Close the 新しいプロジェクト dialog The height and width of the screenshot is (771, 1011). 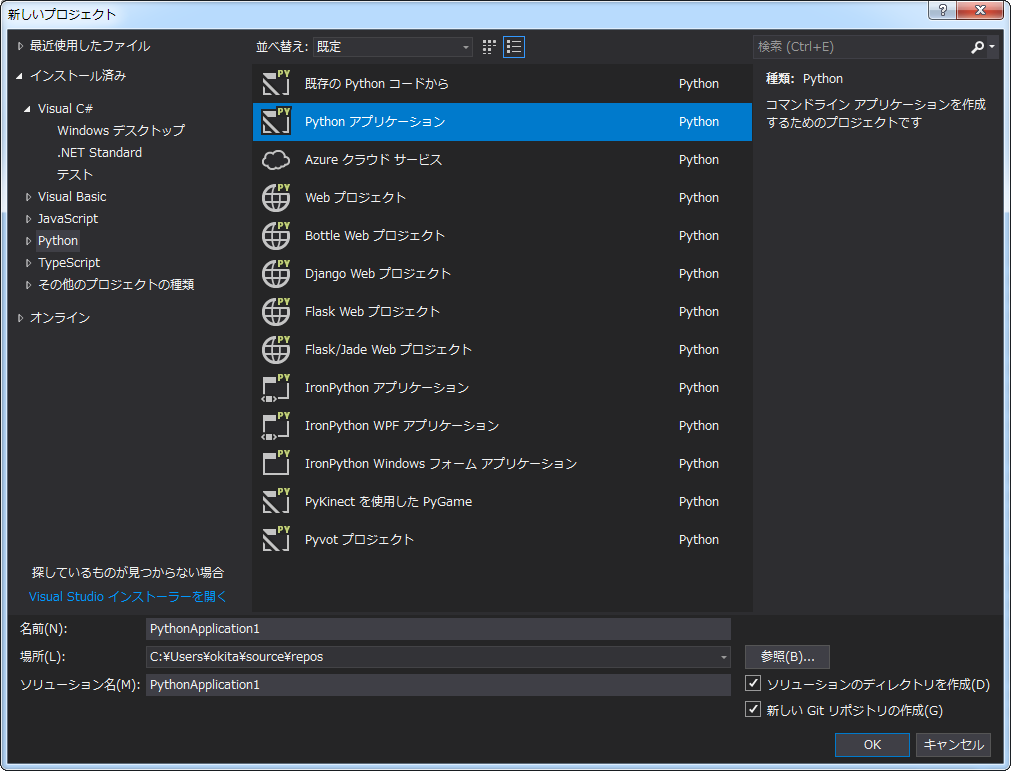tap(981, 10)
